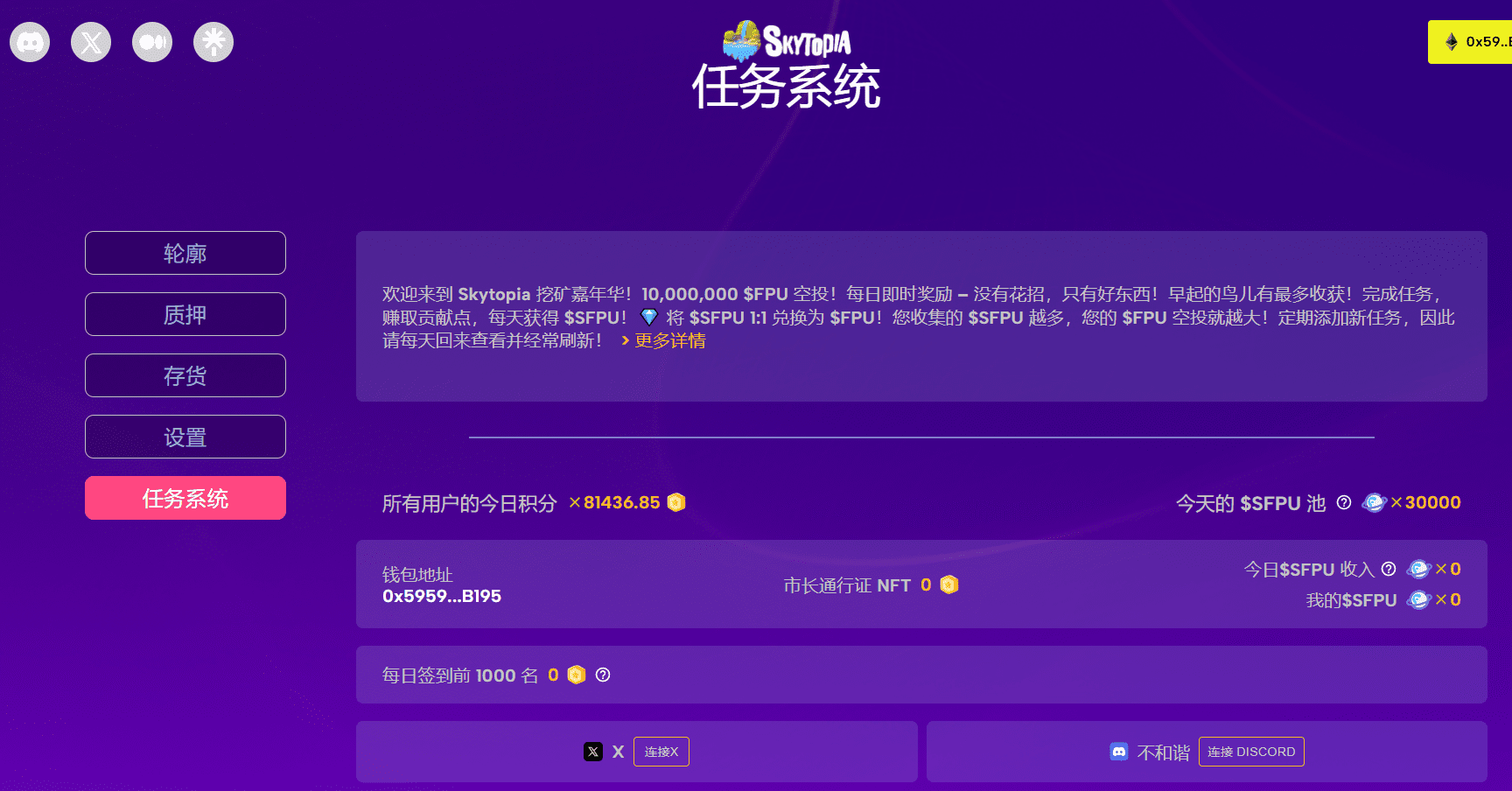
Task: Open 设置 from the sidebar
Action: pyautogui.click(x=185, y=437)
